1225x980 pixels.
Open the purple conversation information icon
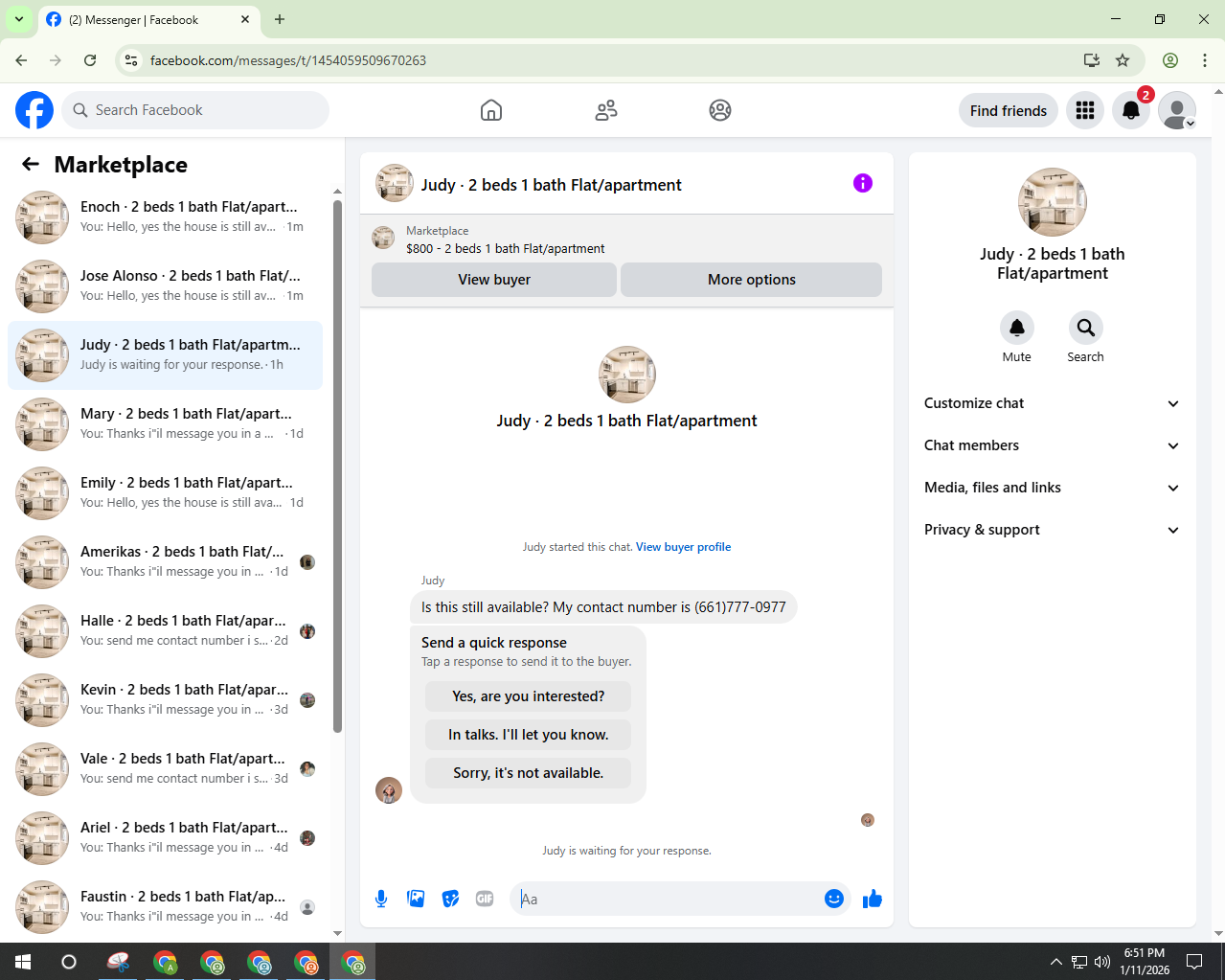[863, 183]
